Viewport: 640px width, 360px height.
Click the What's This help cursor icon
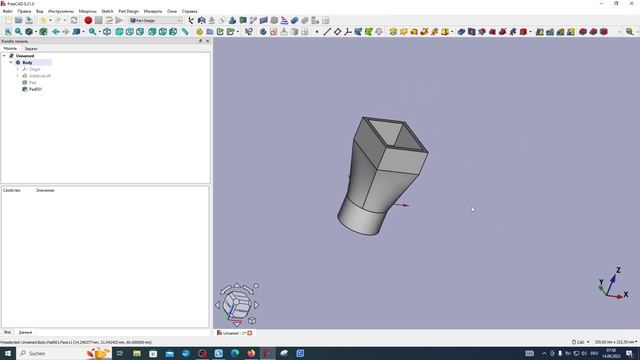[x=249, y=31]
